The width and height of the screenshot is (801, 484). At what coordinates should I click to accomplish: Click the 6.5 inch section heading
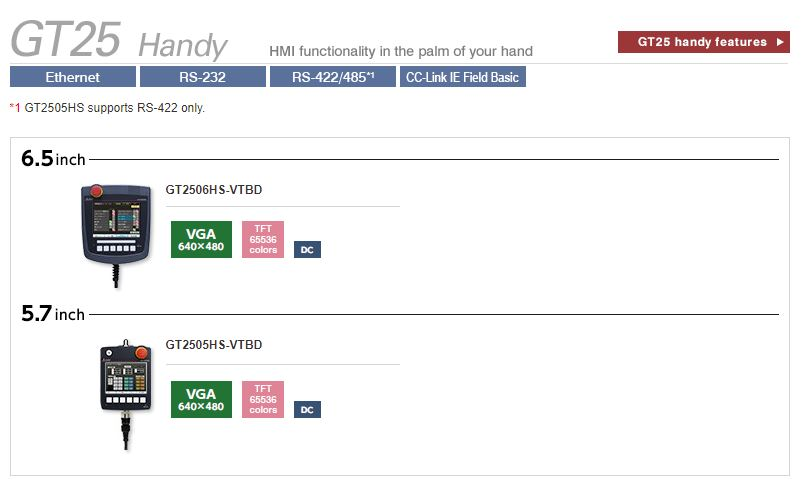pyautogui.click(x=53, y=160)
